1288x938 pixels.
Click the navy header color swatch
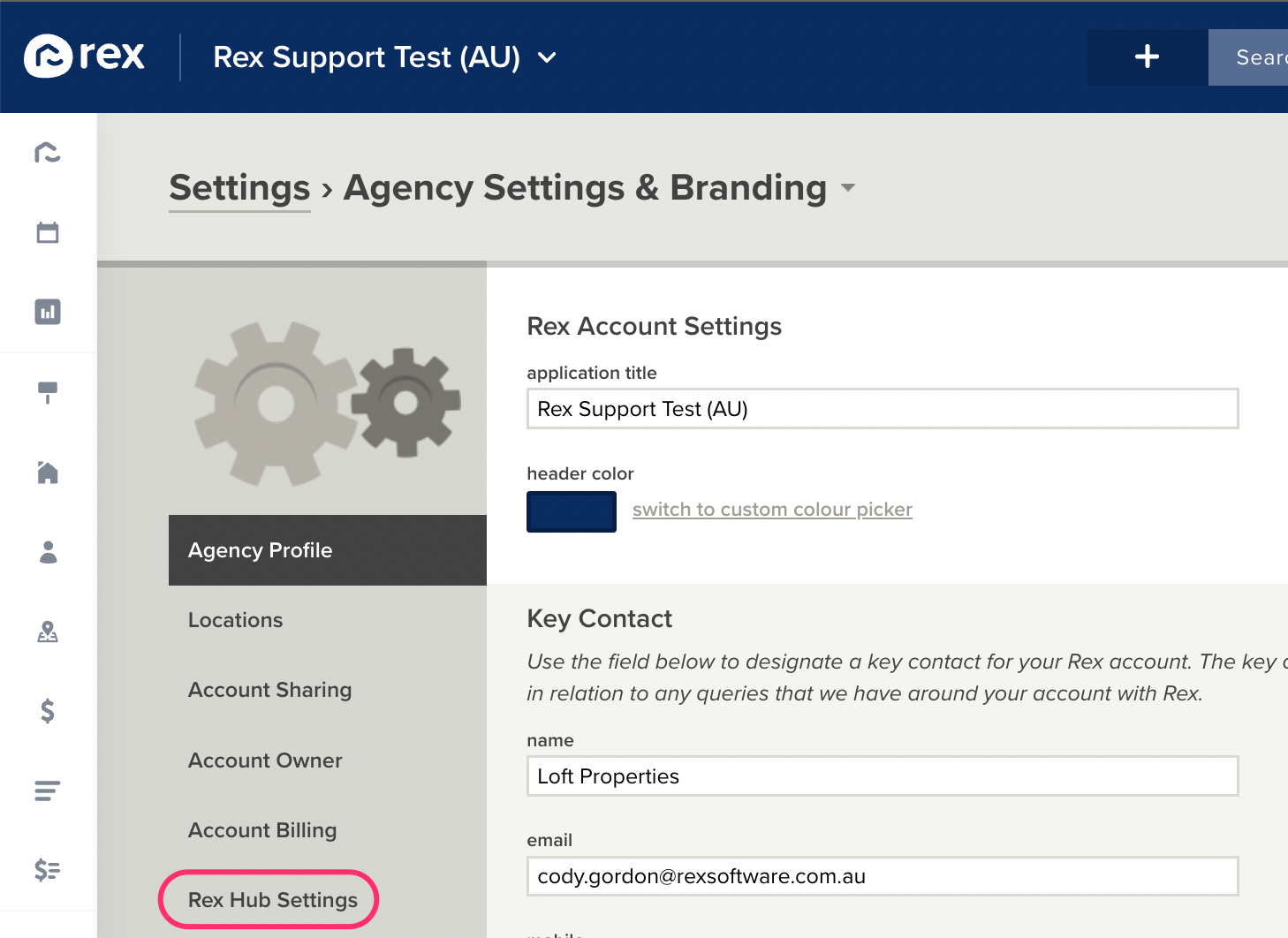[x=572, y=511]
